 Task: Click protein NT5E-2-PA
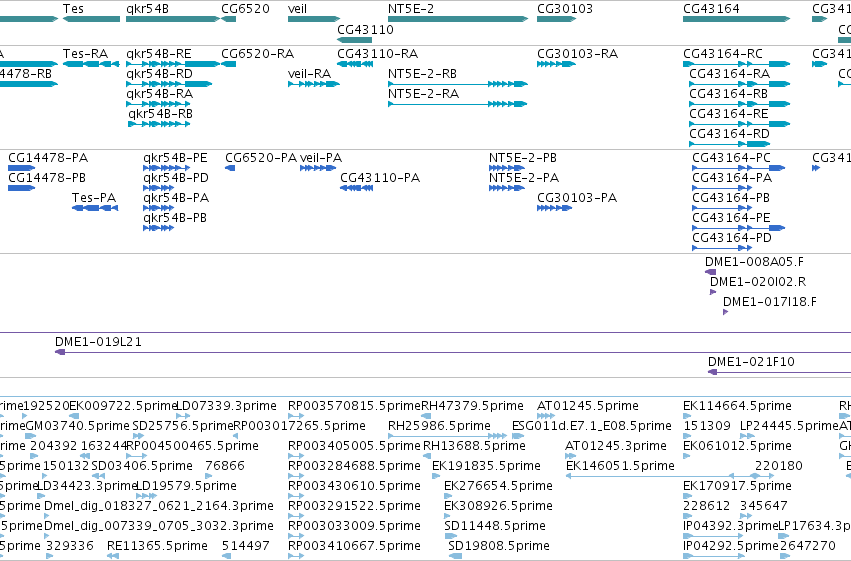tap(524, 178)
